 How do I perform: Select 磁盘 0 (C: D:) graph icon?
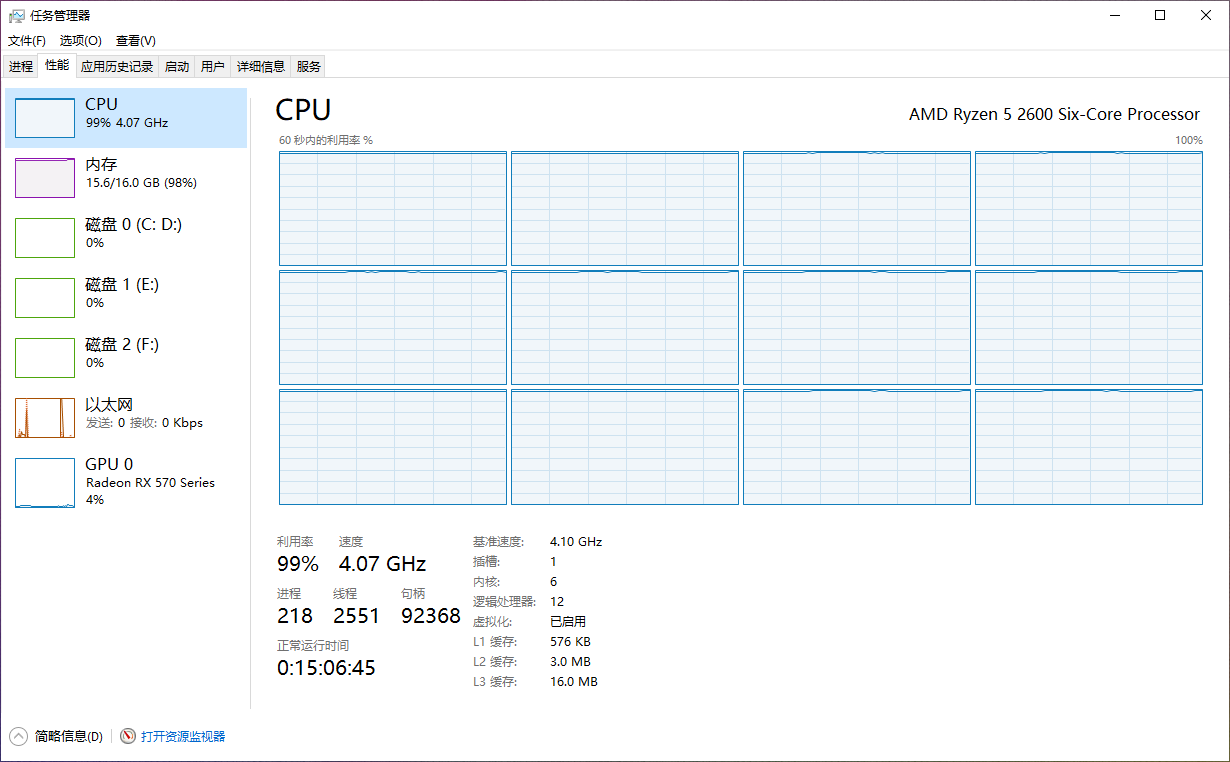45,238
